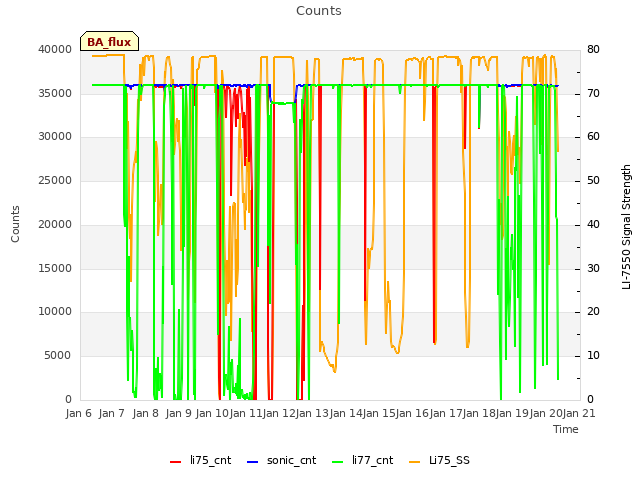The height and width of the screenshot is (480, 640).
Task: Click the Jan 7 date label
Action: point(112,413)
